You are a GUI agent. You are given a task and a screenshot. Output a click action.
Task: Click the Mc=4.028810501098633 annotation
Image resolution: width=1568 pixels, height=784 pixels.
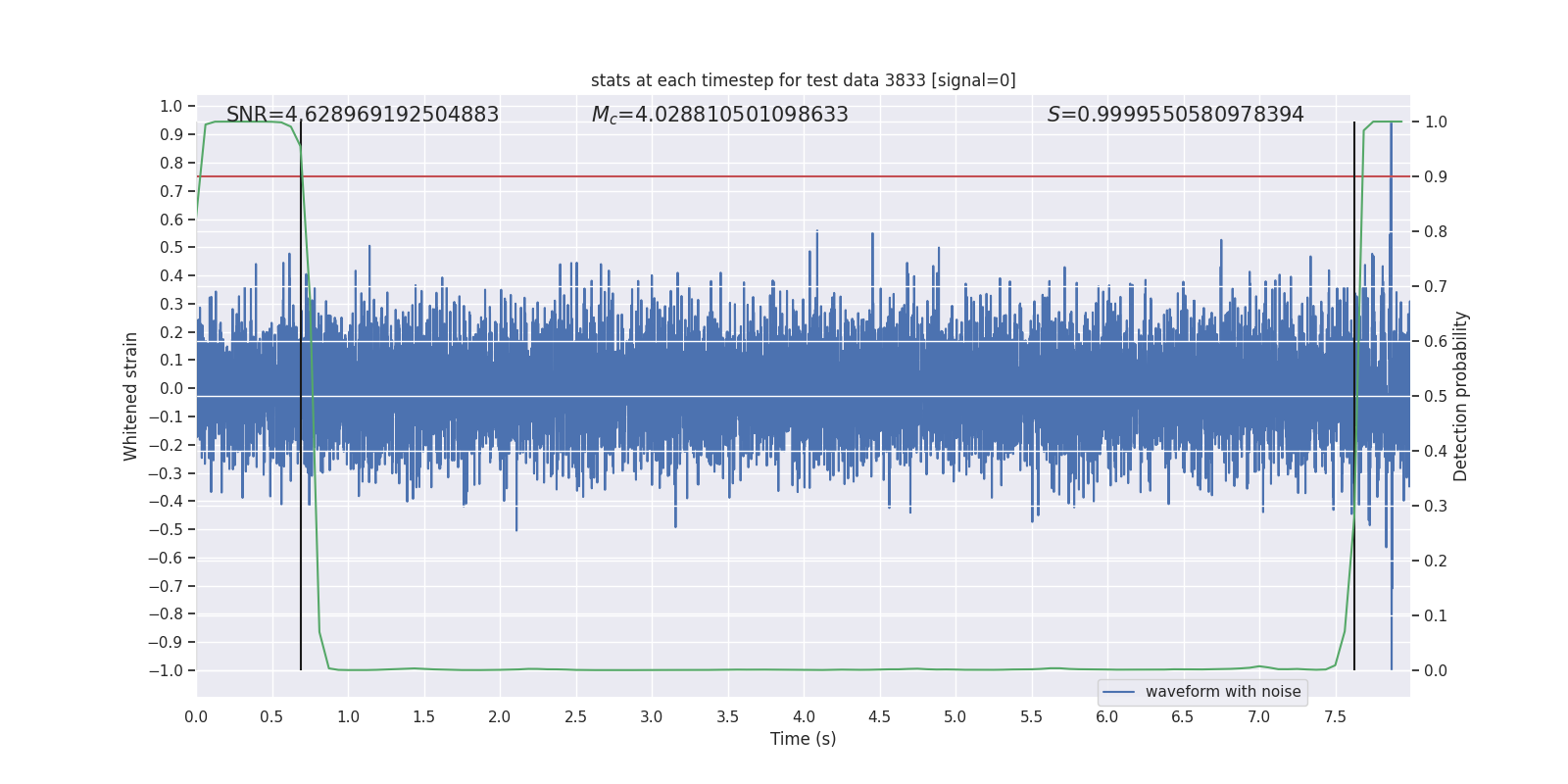(720, 115)
